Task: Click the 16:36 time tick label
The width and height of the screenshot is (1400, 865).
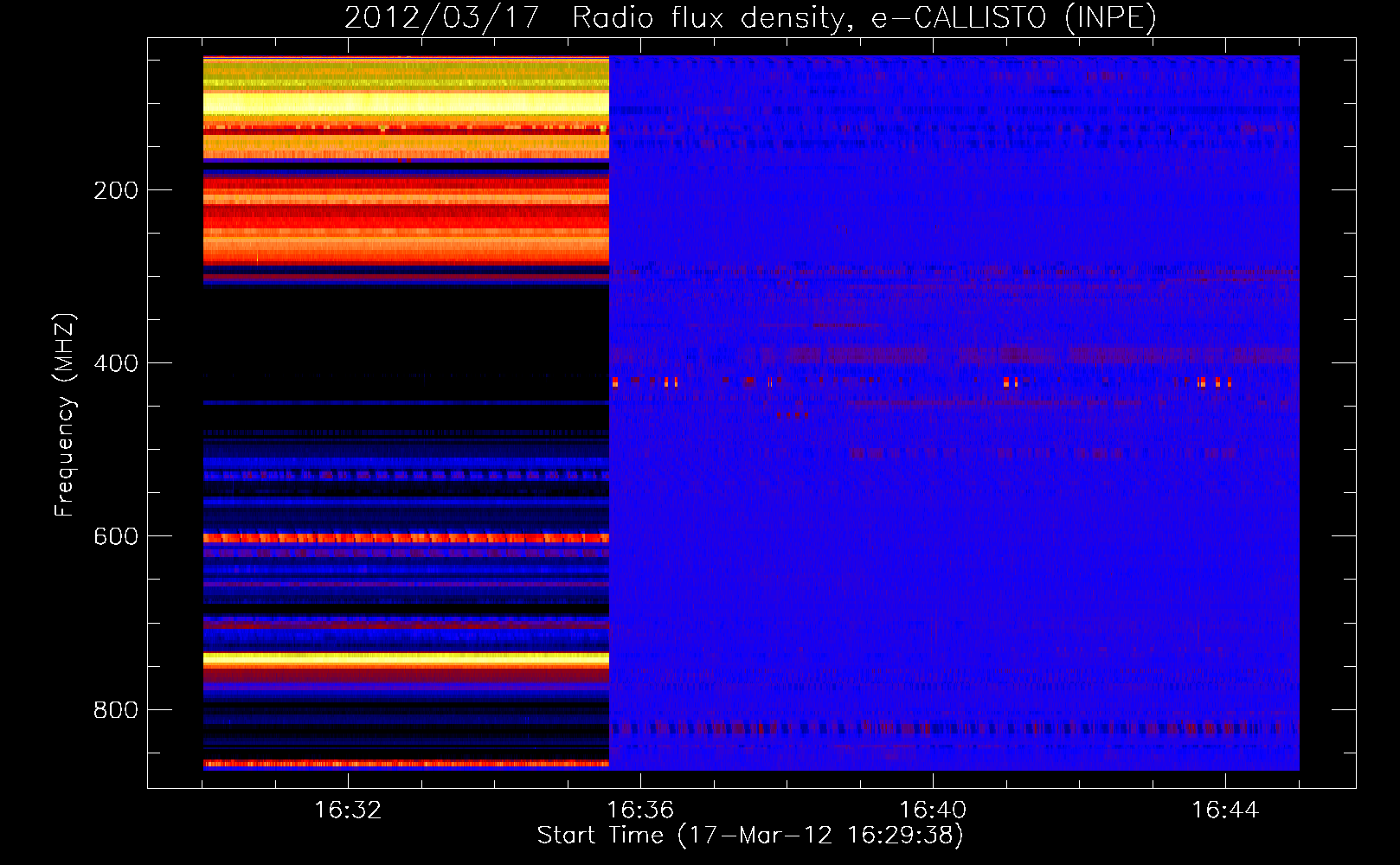Action: (x=640, y=810)
